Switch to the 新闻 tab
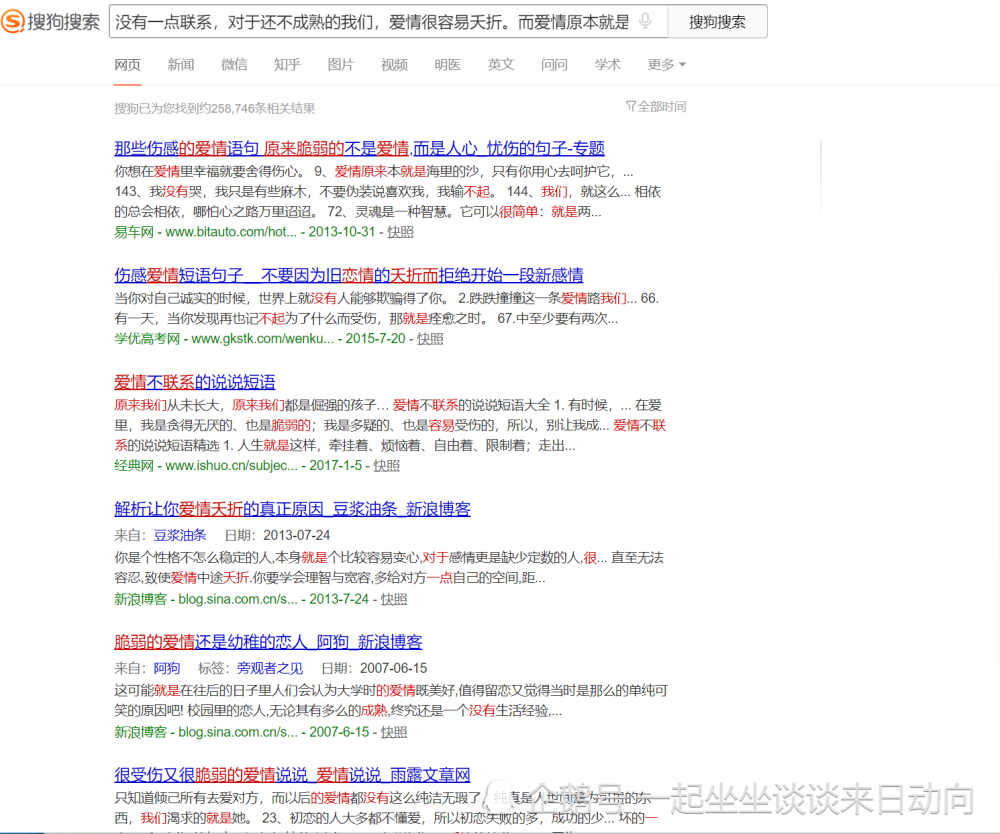Screen dimensions: 1000x834 181,64
